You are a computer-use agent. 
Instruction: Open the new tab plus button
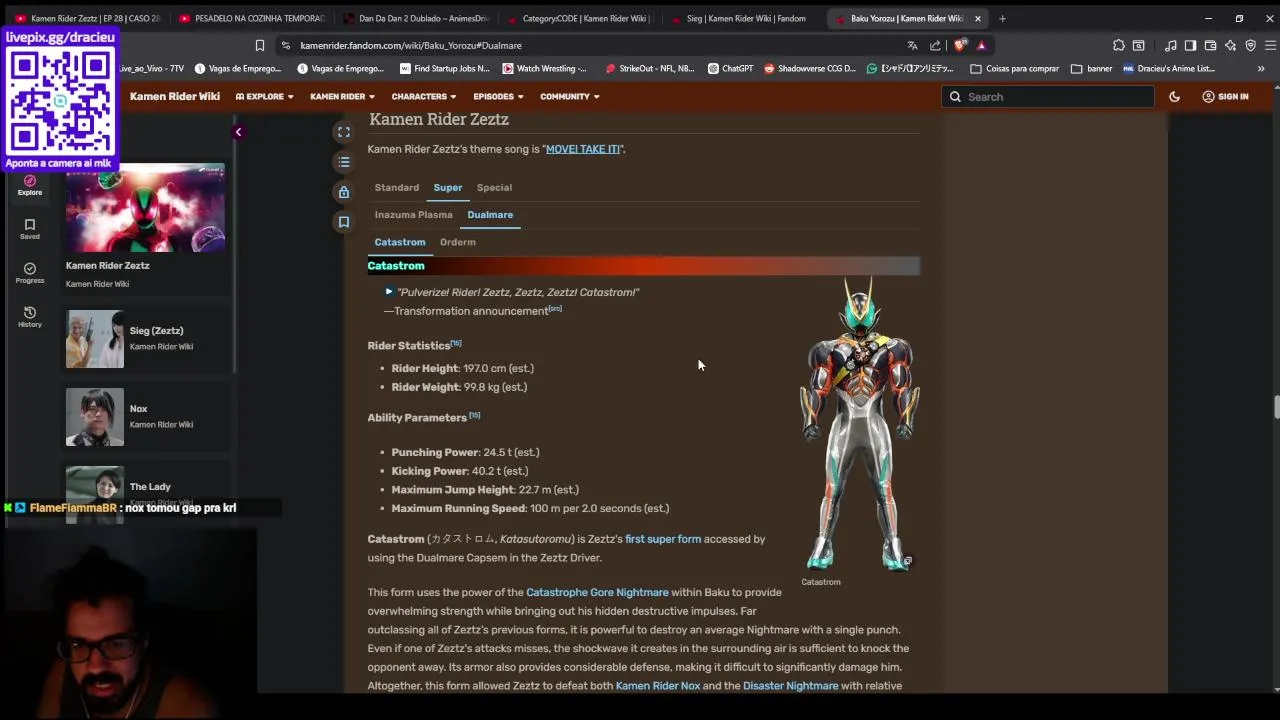click(x=1002, y=18)
